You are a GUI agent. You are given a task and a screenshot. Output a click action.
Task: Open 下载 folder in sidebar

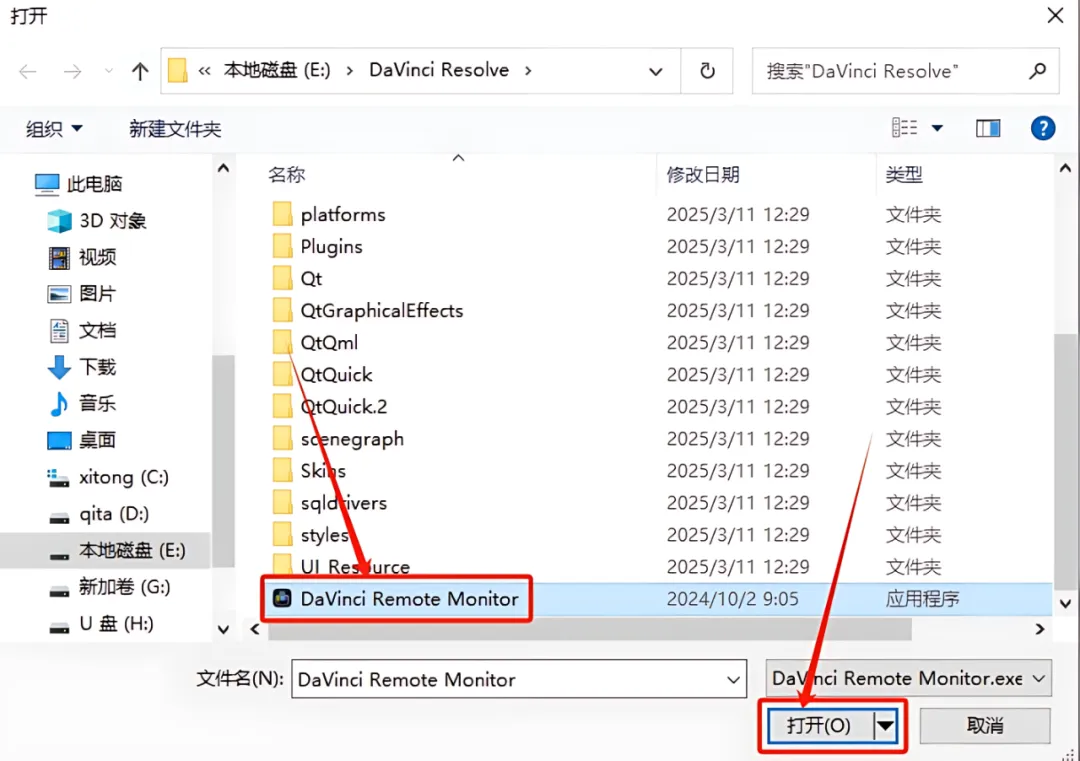pyautogui.click(x=82, y=367)
